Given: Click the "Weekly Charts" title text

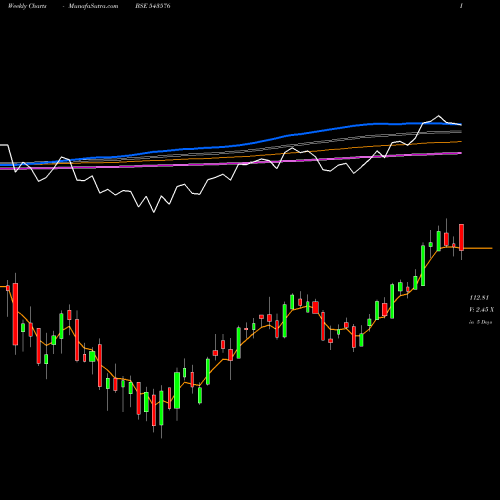Looking at the screenshot, I should (x=27, y=6).
